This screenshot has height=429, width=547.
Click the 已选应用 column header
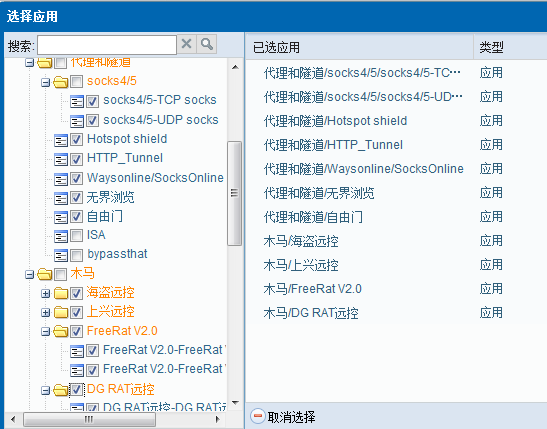pyautogui.click(x=360, y=47)
